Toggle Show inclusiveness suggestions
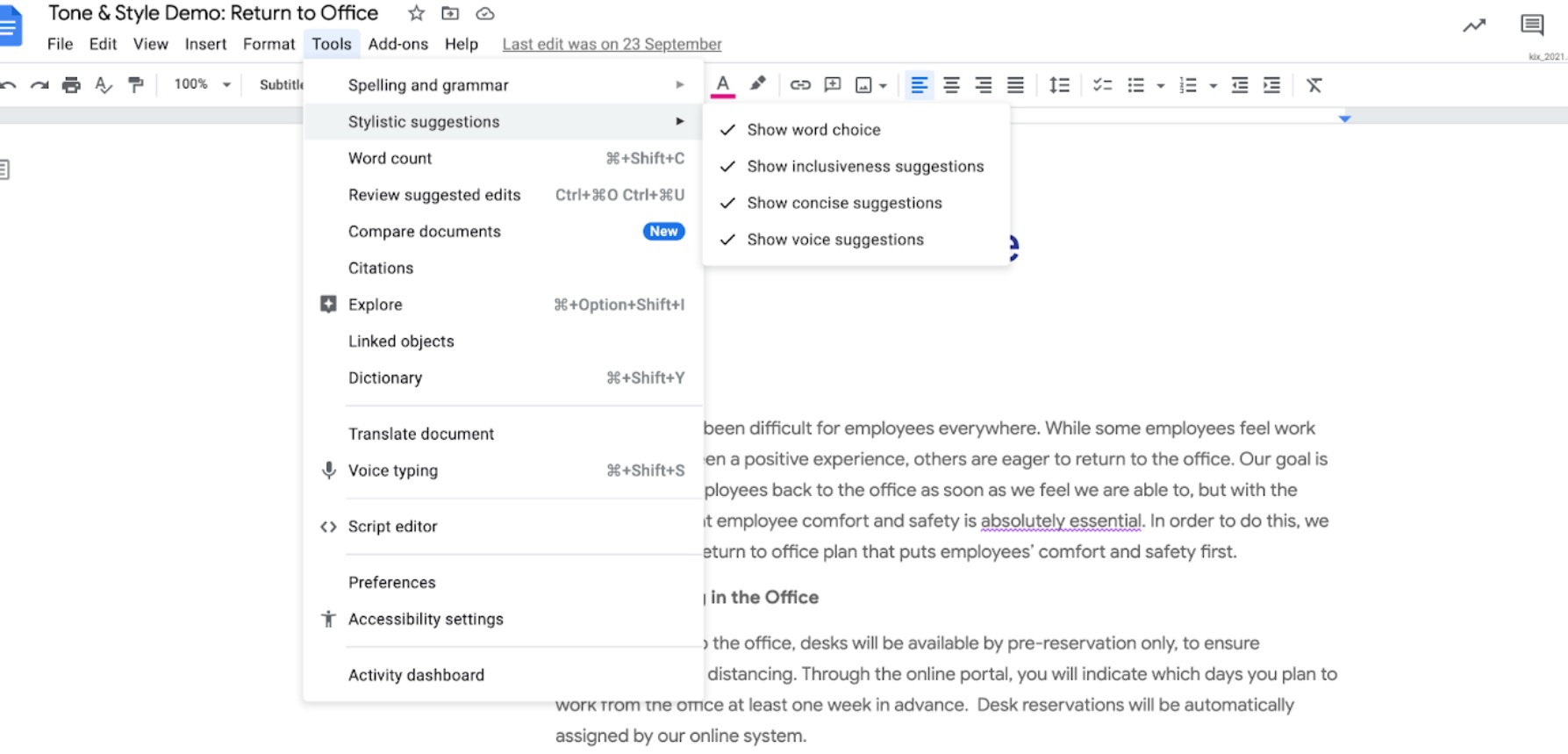The width and height of the screenshot is (1568, 754). (856, 167)
